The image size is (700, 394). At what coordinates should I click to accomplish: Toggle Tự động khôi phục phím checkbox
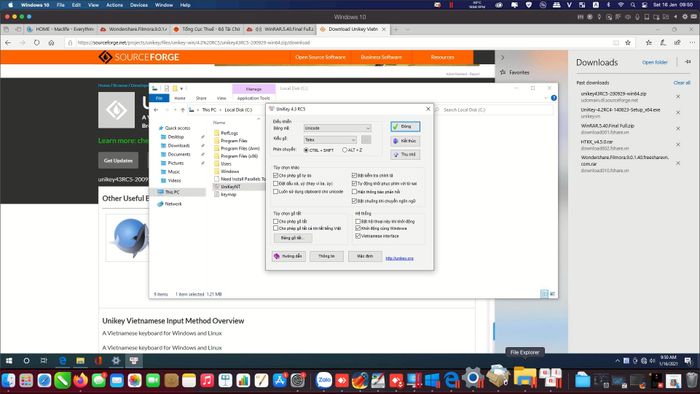[x=354, y=183]
